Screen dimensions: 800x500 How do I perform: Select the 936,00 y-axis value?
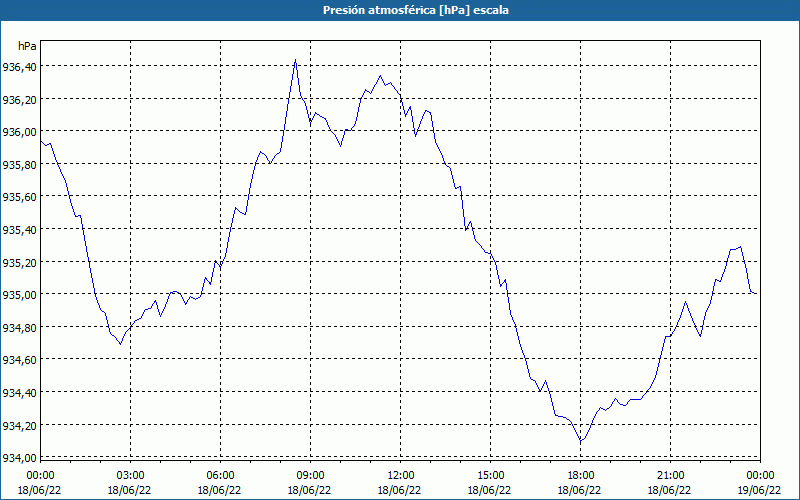click(19, 132)
